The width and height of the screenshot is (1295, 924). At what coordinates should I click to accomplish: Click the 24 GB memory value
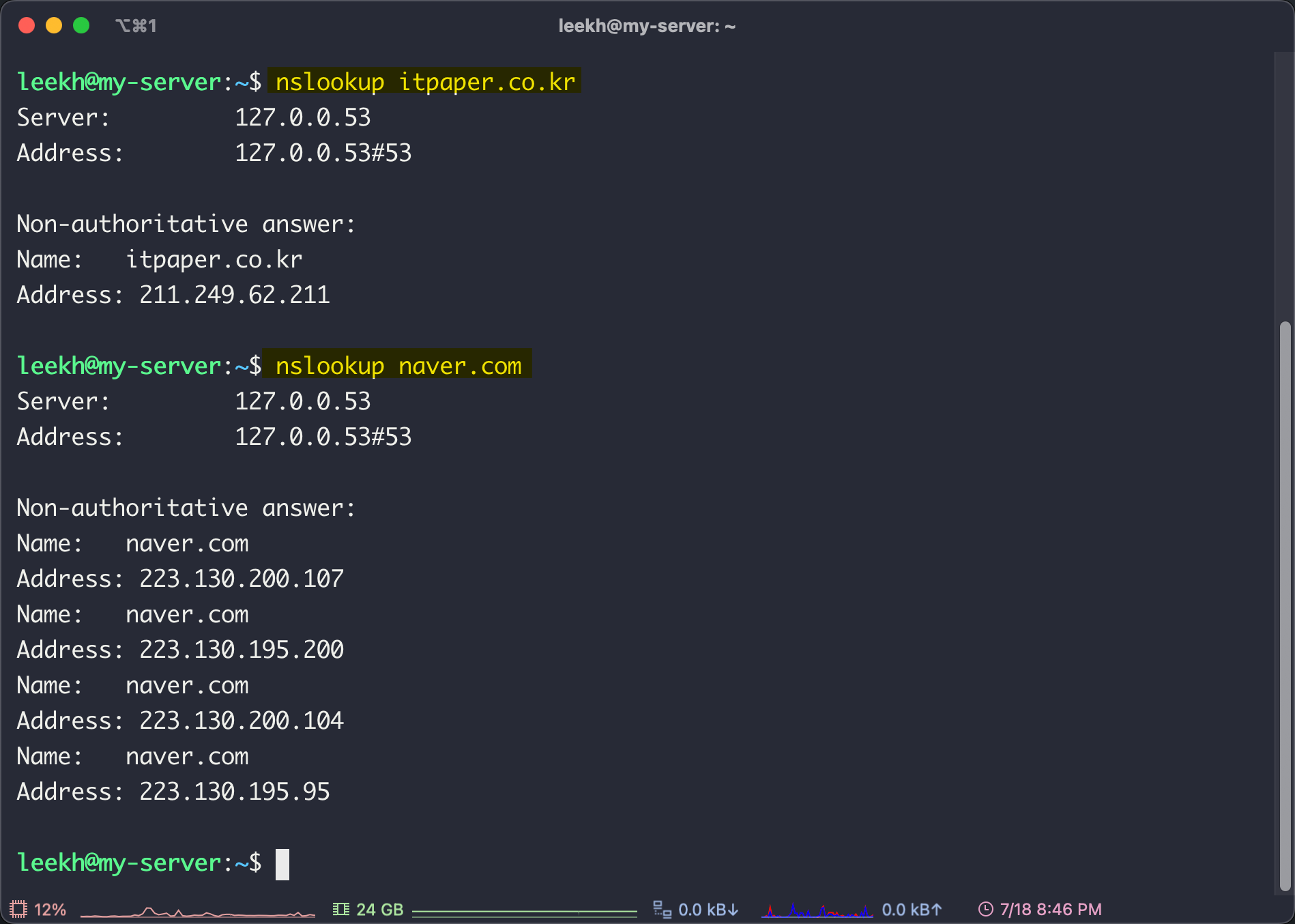click(x=380, y=910)
